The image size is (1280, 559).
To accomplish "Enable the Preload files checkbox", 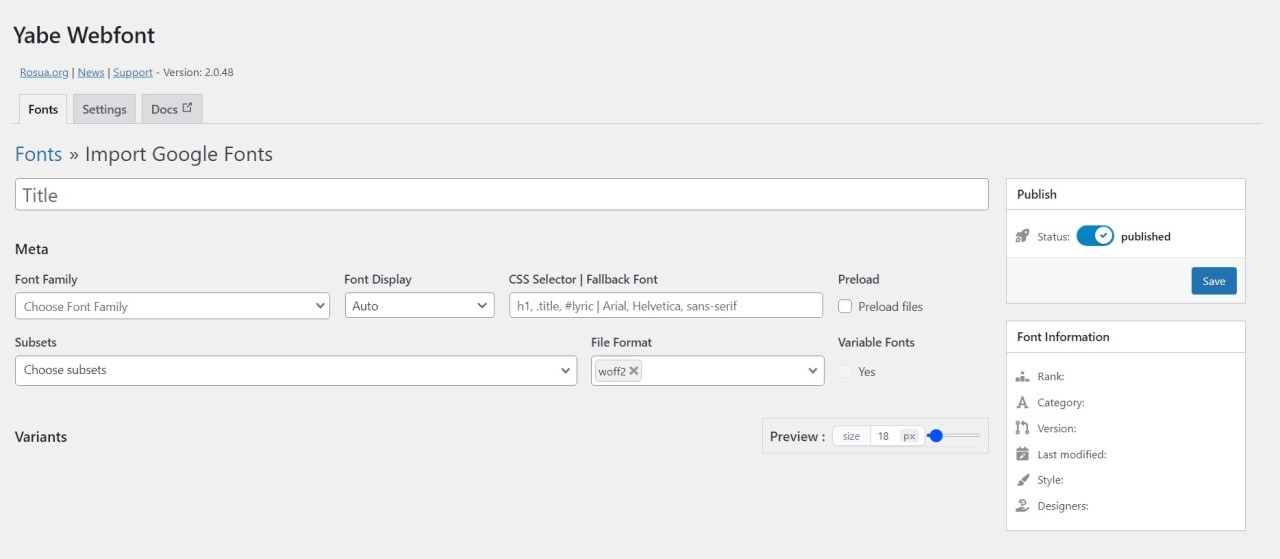I will 845,307.
